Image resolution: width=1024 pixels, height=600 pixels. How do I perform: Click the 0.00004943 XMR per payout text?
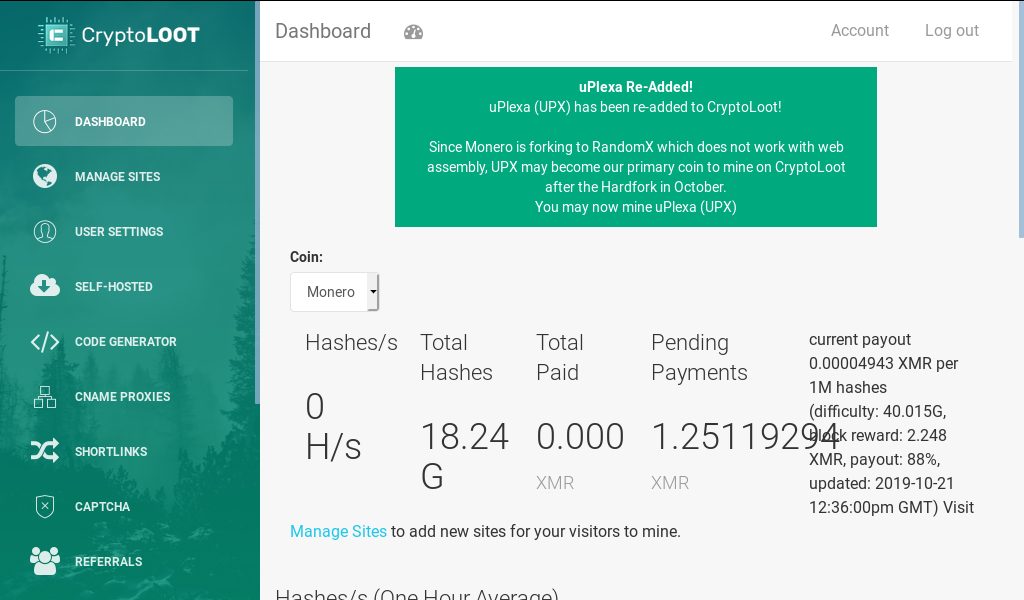pos(884,364)
